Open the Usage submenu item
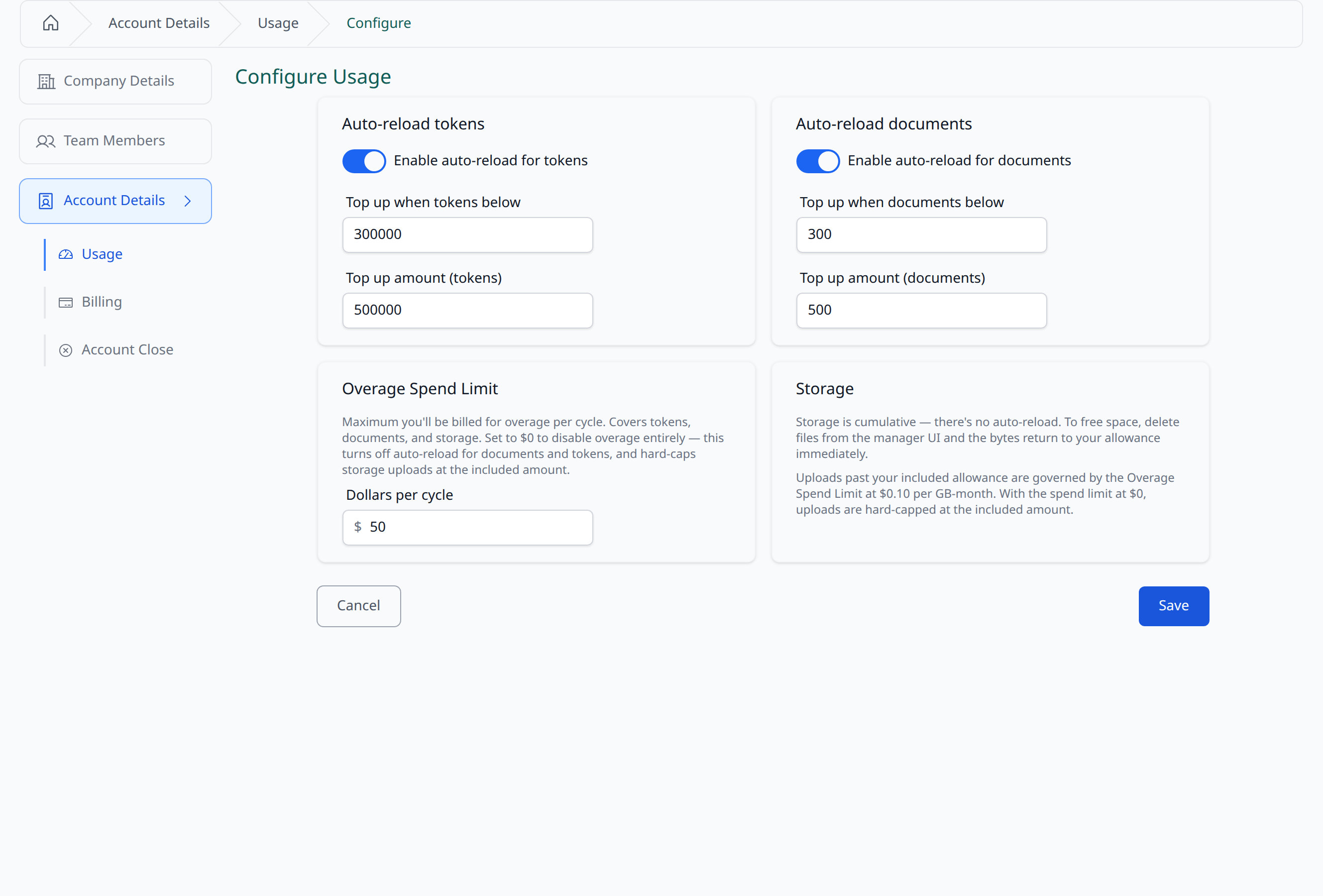1323x896 pixels. pos(102,254)
